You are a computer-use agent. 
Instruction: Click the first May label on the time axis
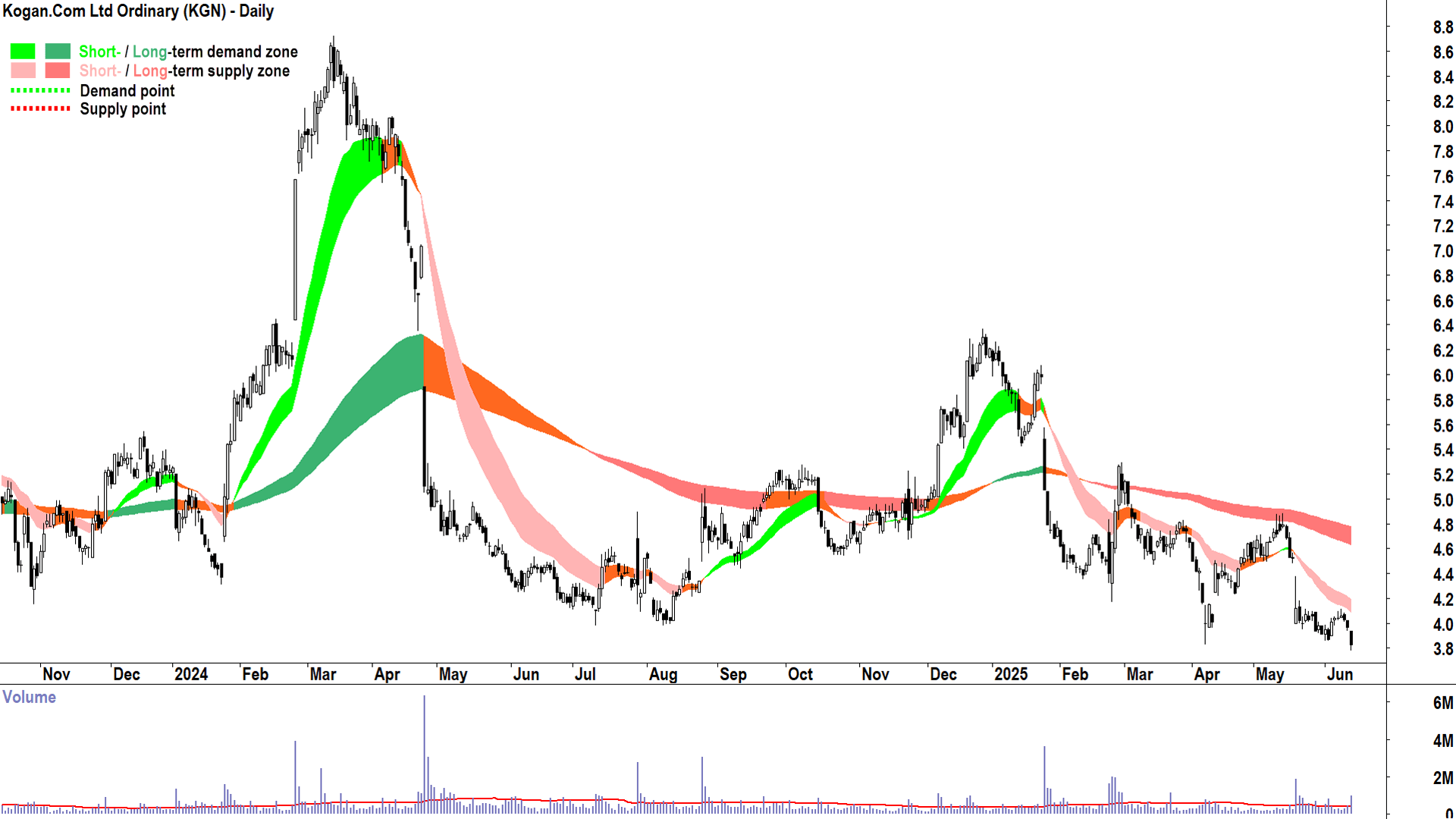click(x=453, y=674)
